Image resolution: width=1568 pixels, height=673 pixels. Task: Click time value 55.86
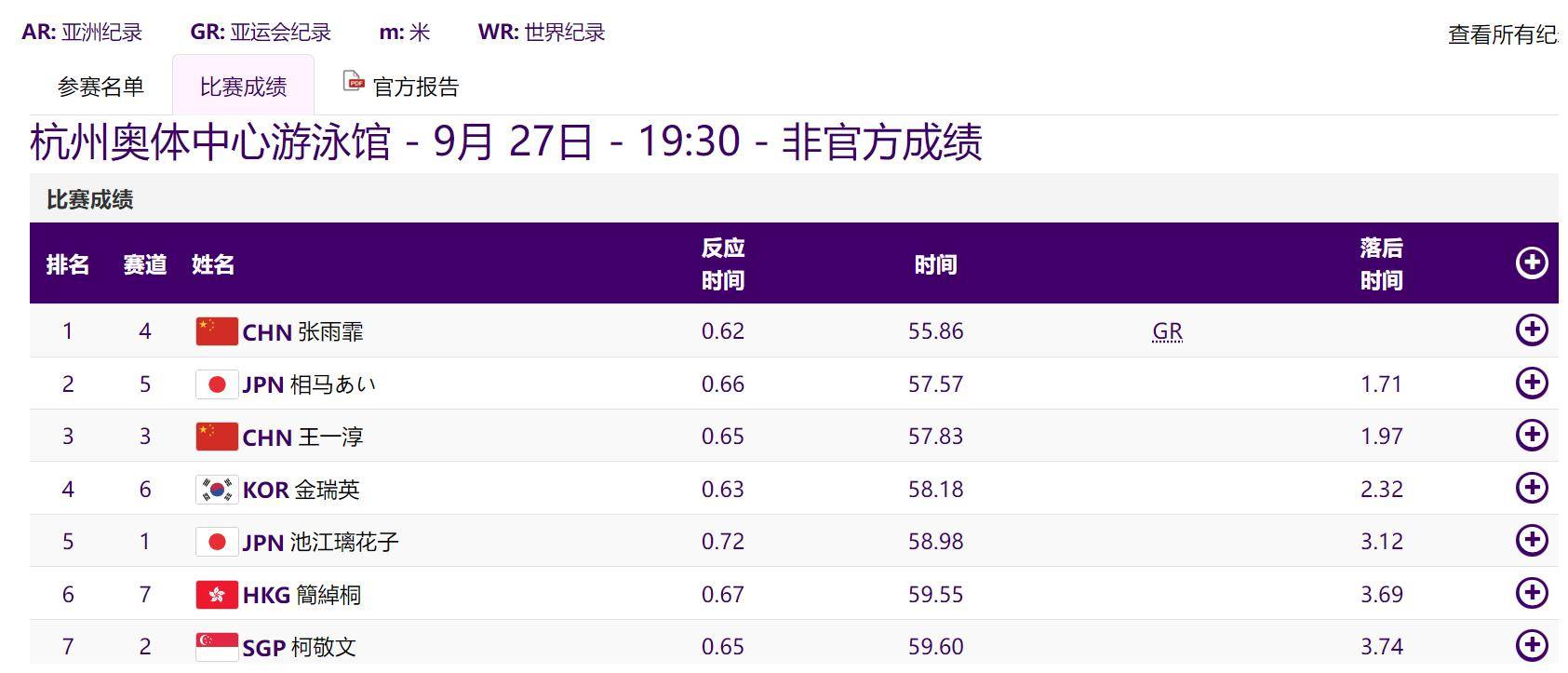(x=935, y=331)
